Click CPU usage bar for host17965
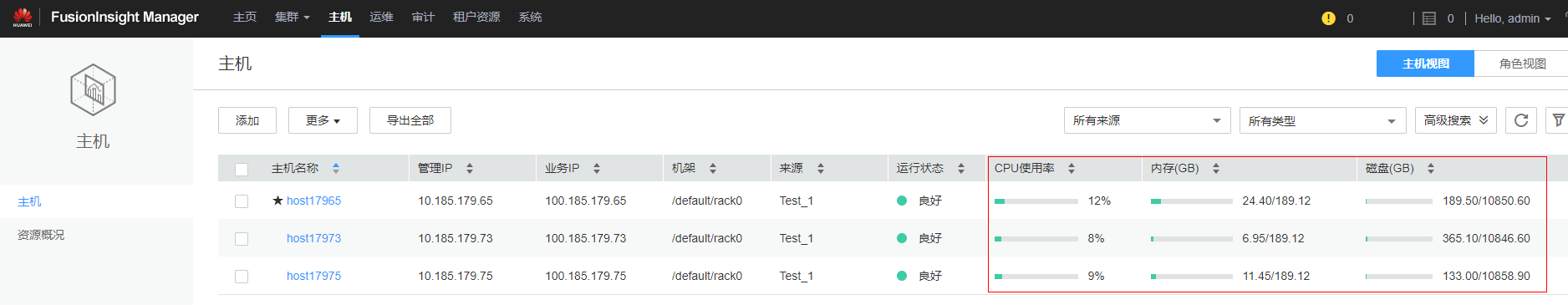The width and height of the screenshot is (1568, 305). [x=1036, y=201]
